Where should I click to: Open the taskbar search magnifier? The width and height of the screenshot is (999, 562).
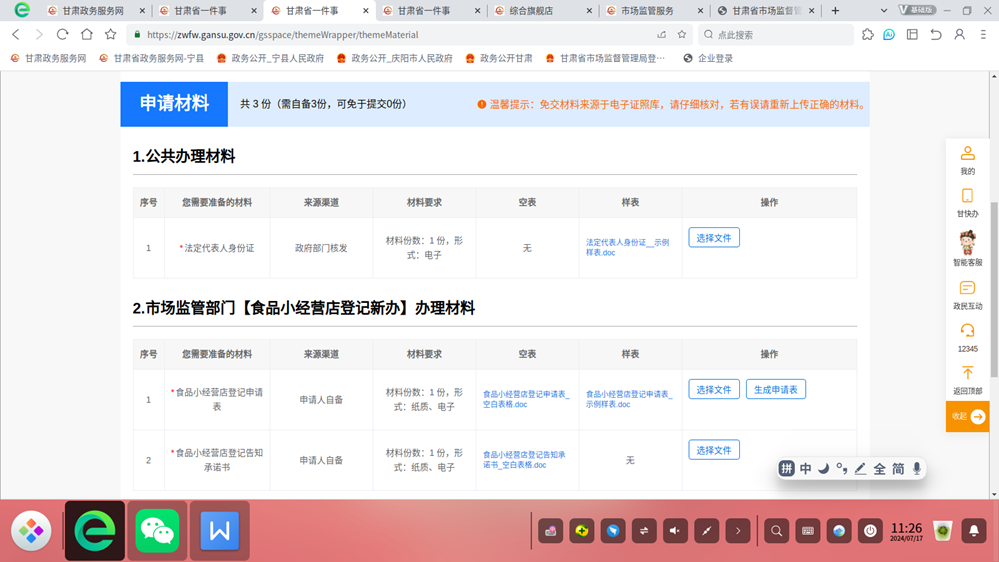click(777, 531)
